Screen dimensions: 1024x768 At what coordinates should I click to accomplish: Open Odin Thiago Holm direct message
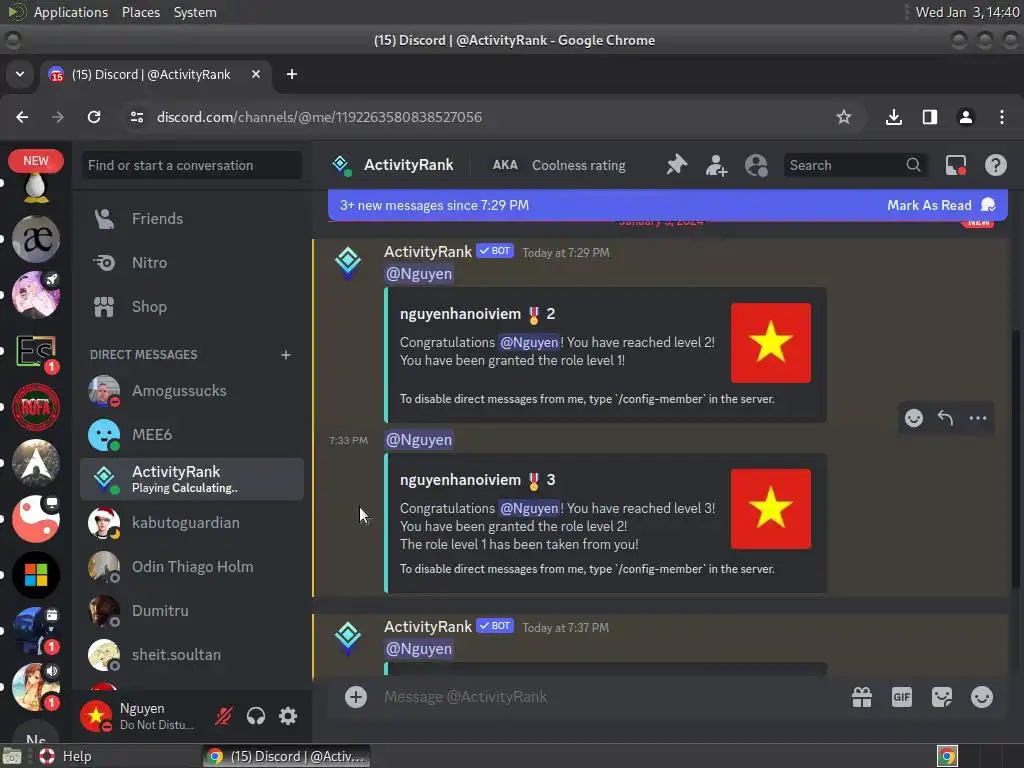click(192, 567)
